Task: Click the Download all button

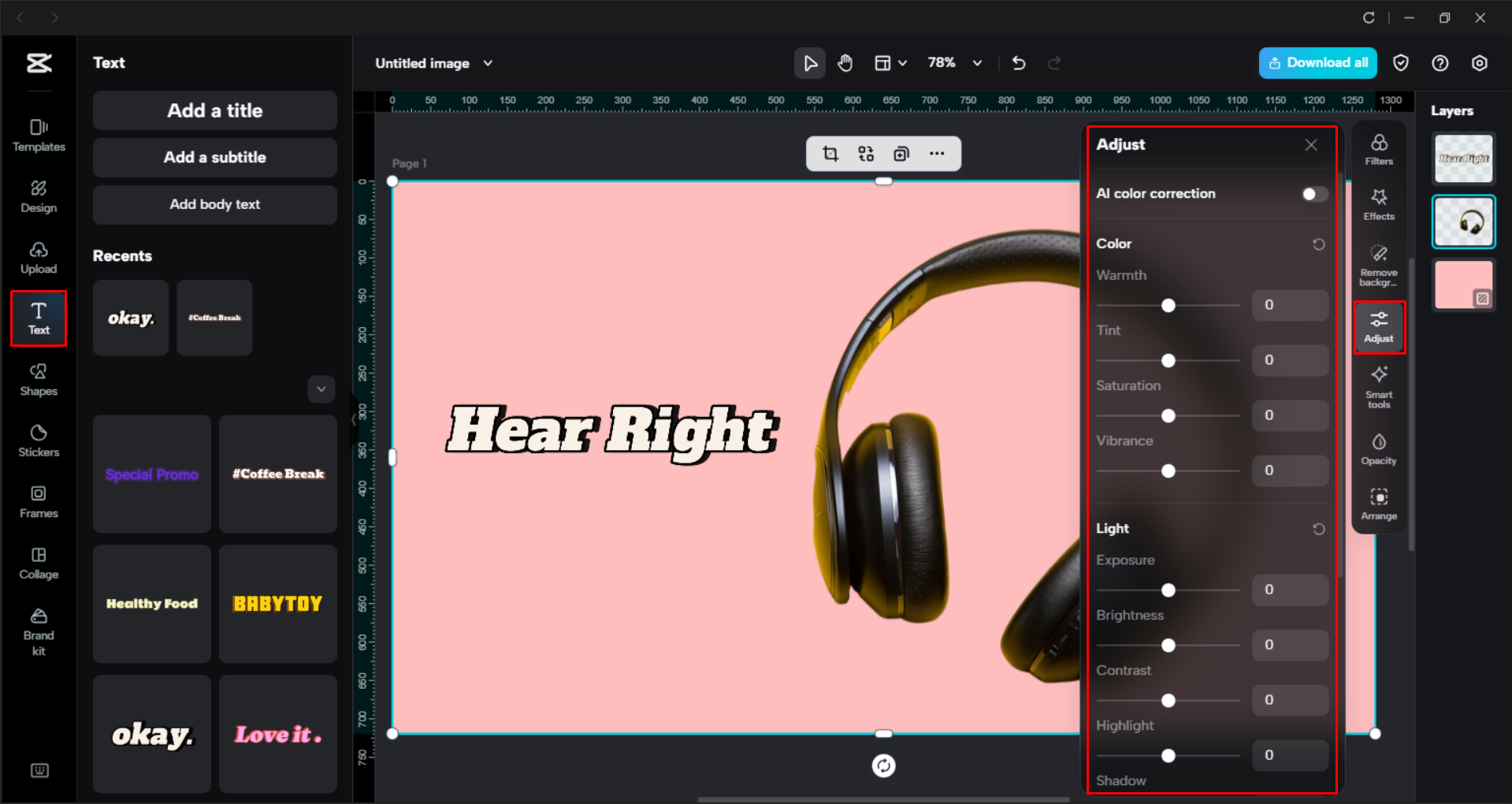Action: [x=1317, y=62]
